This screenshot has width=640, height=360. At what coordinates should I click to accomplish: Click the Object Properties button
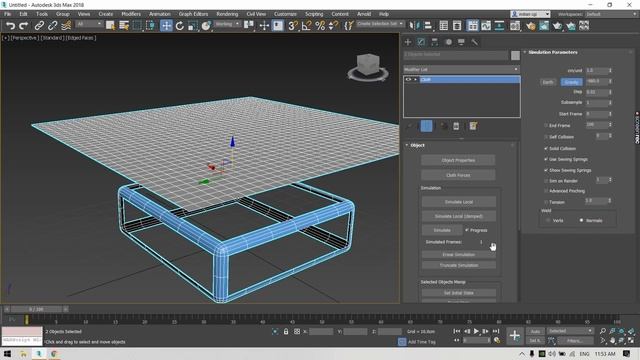point(458,160)
